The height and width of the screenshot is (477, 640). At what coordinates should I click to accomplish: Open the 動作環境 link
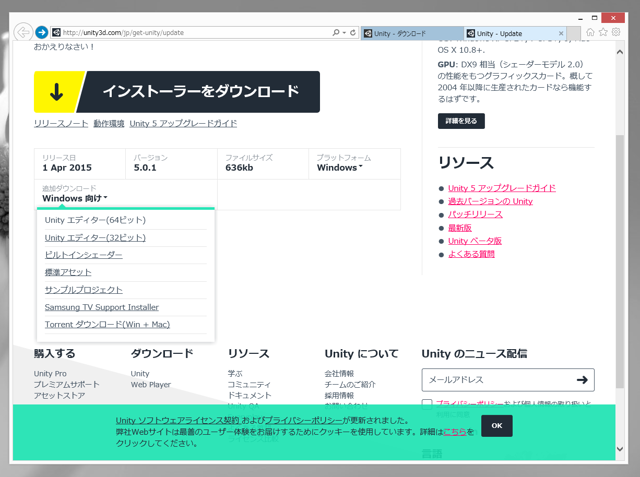coord(109,124)
